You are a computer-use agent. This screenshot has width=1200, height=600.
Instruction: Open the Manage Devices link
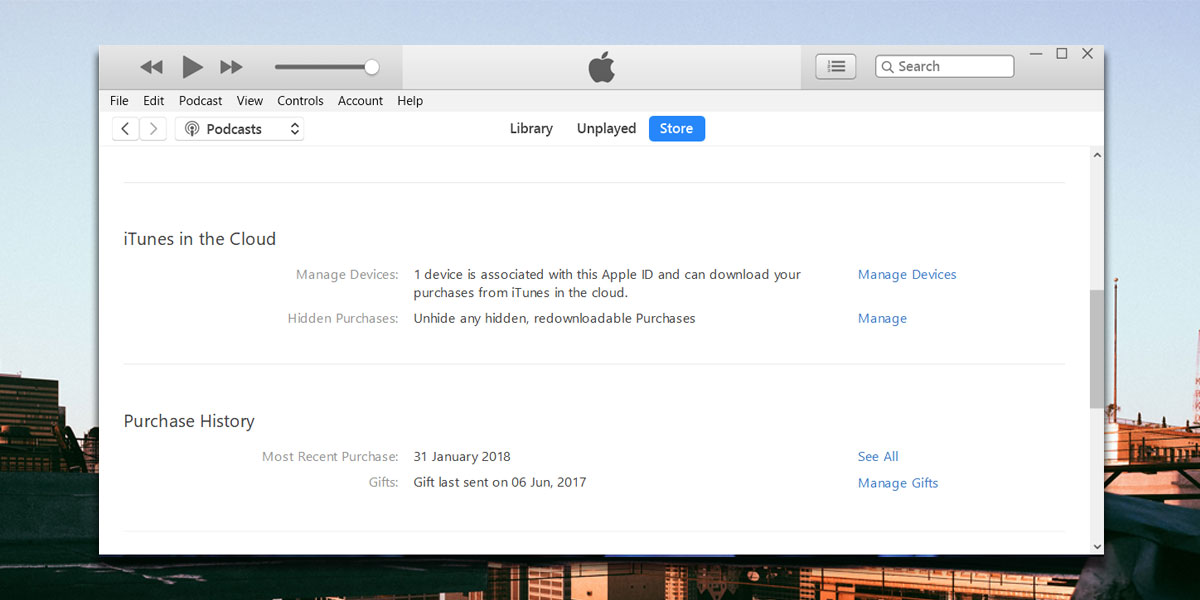point(907,274)
